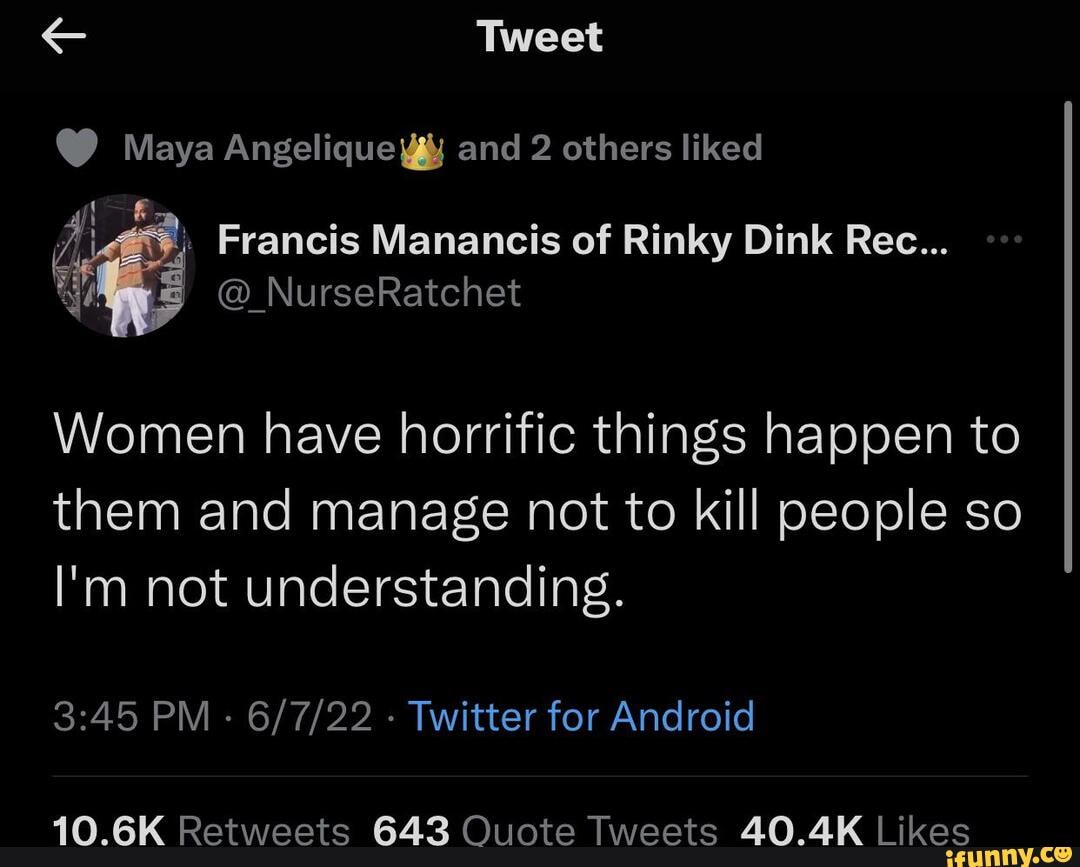This screenshot has width=1080, height=867.
Task: Go back using the left arrow
Action: pyautogui.click(x=66, y=36)
